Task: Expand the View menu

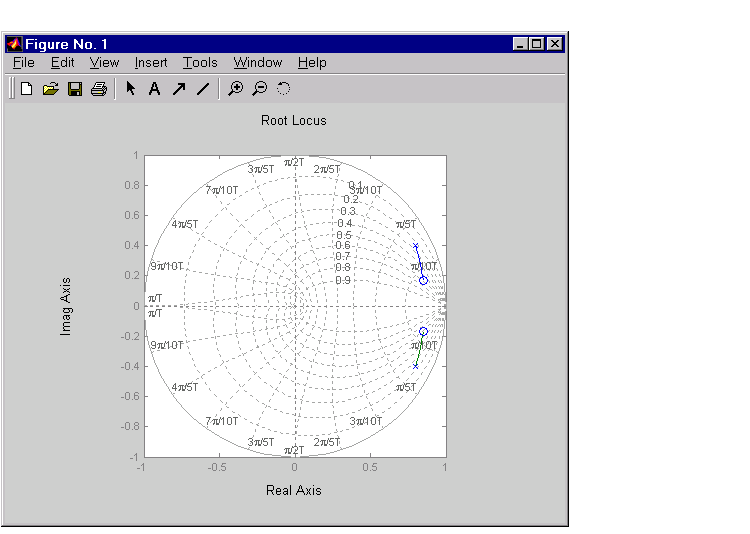Action: click(104, 62)
